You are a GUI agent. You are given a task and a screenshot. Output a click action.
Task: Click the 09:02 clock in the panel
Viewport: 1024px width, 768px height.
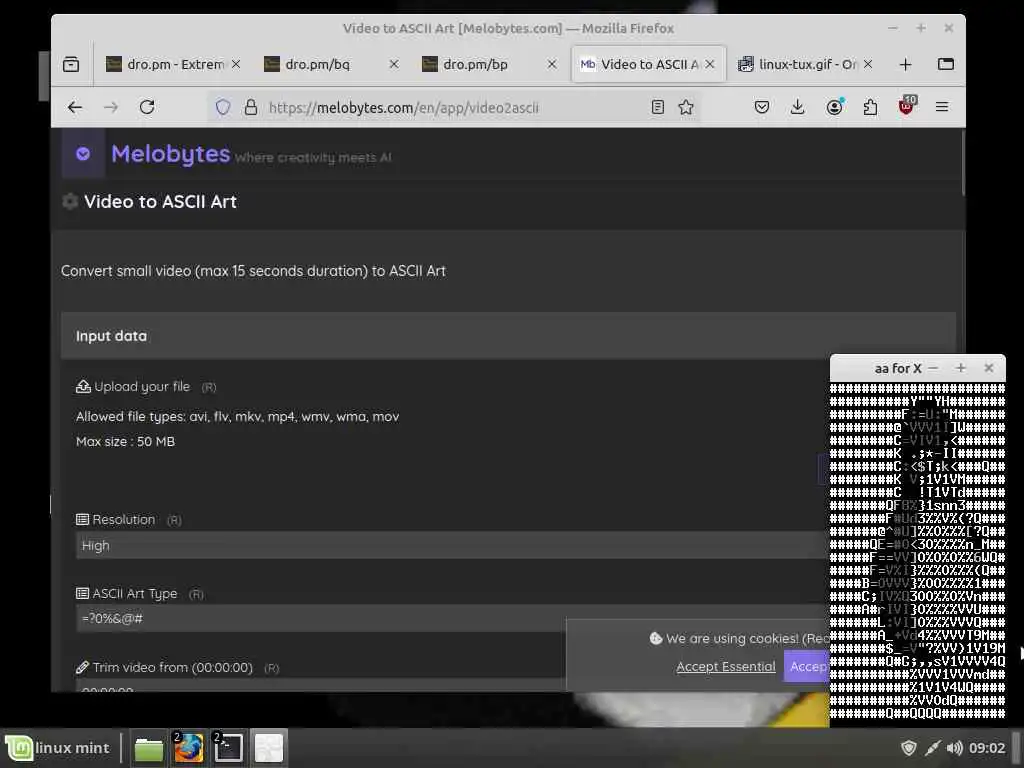click(987, 748)
